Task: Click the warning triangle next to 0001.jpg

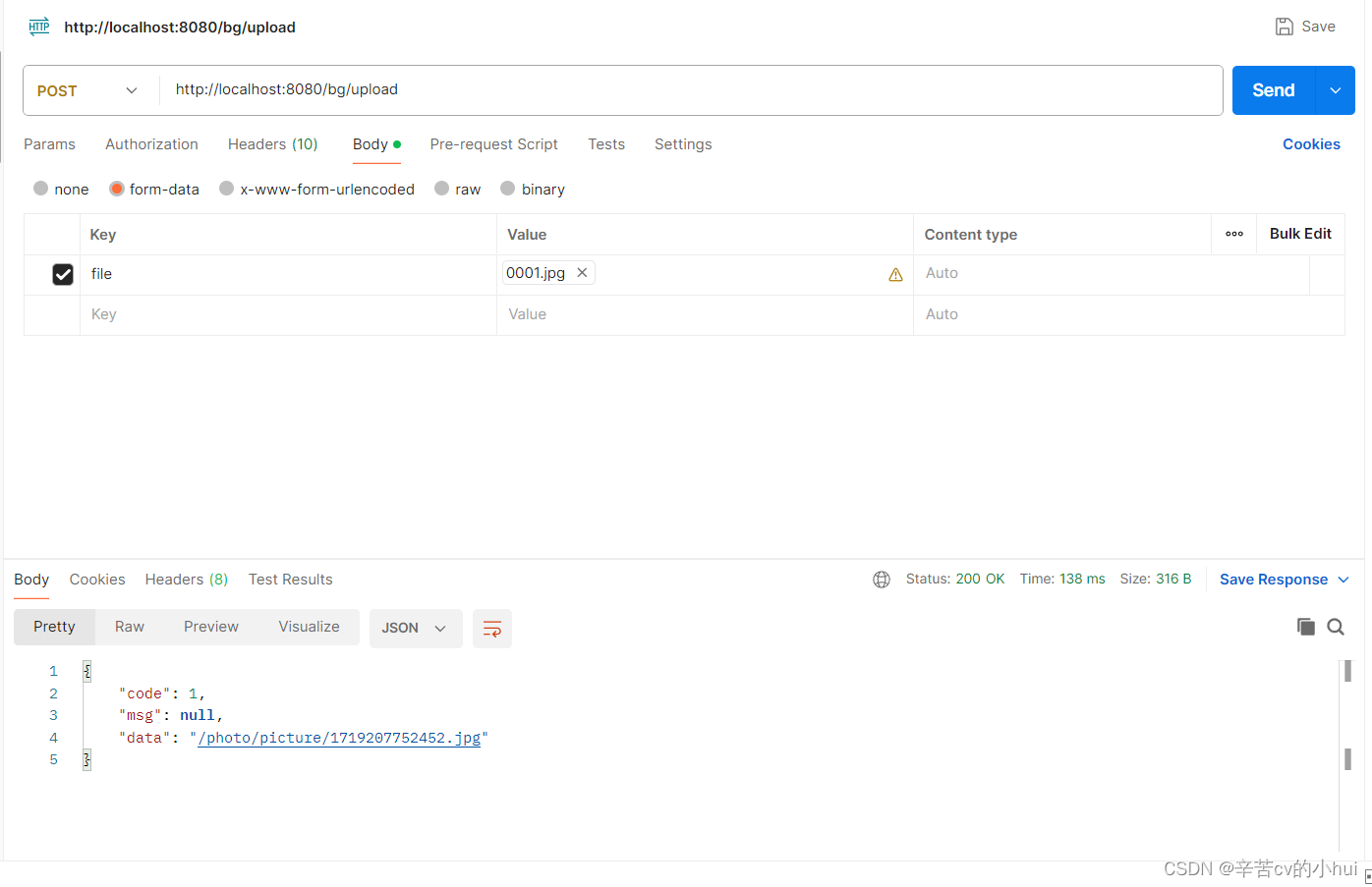Action: [895, 274]
